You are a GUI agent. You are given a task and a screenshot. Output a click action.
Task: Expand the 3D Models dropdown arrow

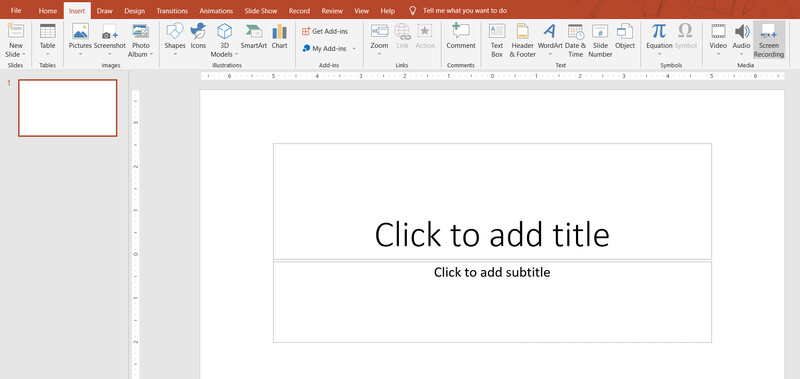[x=236, y=55]
